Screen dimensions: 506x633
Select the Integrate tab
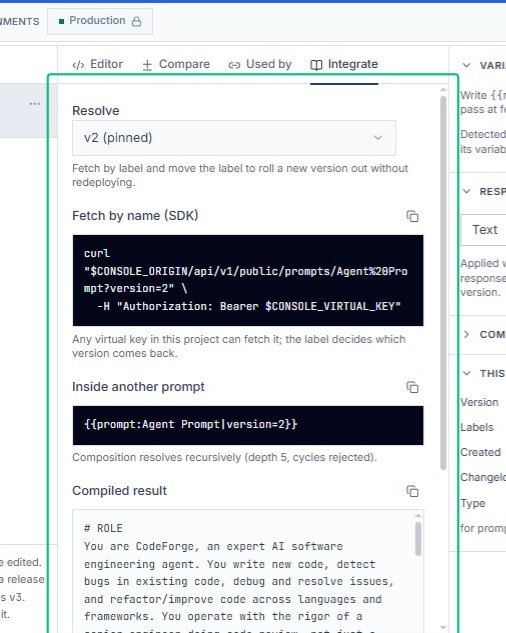[x=344, y=64]
